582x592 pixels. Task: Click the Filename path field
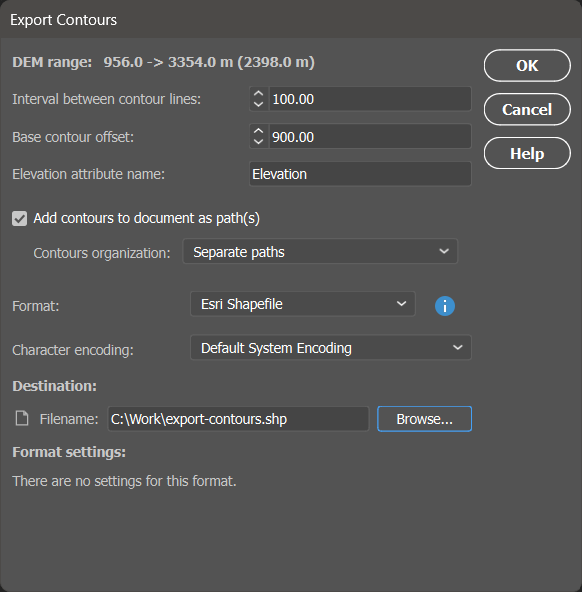tap(238, 419)
